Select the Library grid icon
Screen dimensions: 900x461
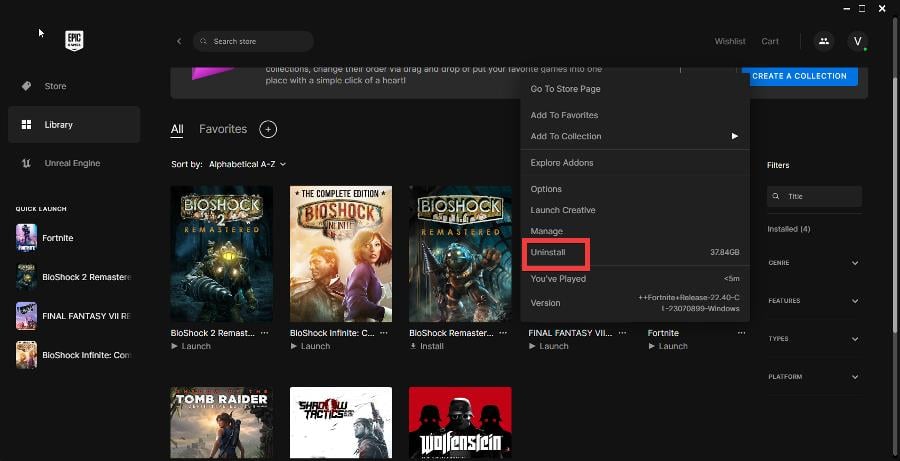(x=26, y=125)
